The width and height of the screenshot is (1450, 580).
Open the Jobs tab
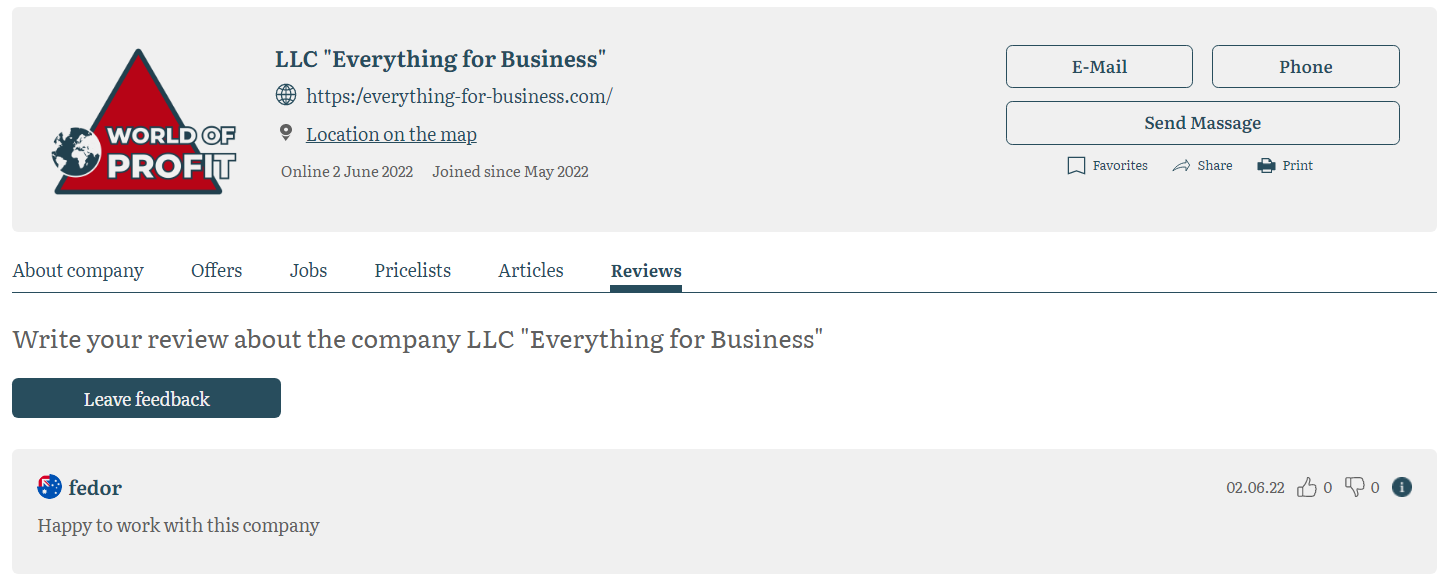pyautogui.click(x=308, y=270)
